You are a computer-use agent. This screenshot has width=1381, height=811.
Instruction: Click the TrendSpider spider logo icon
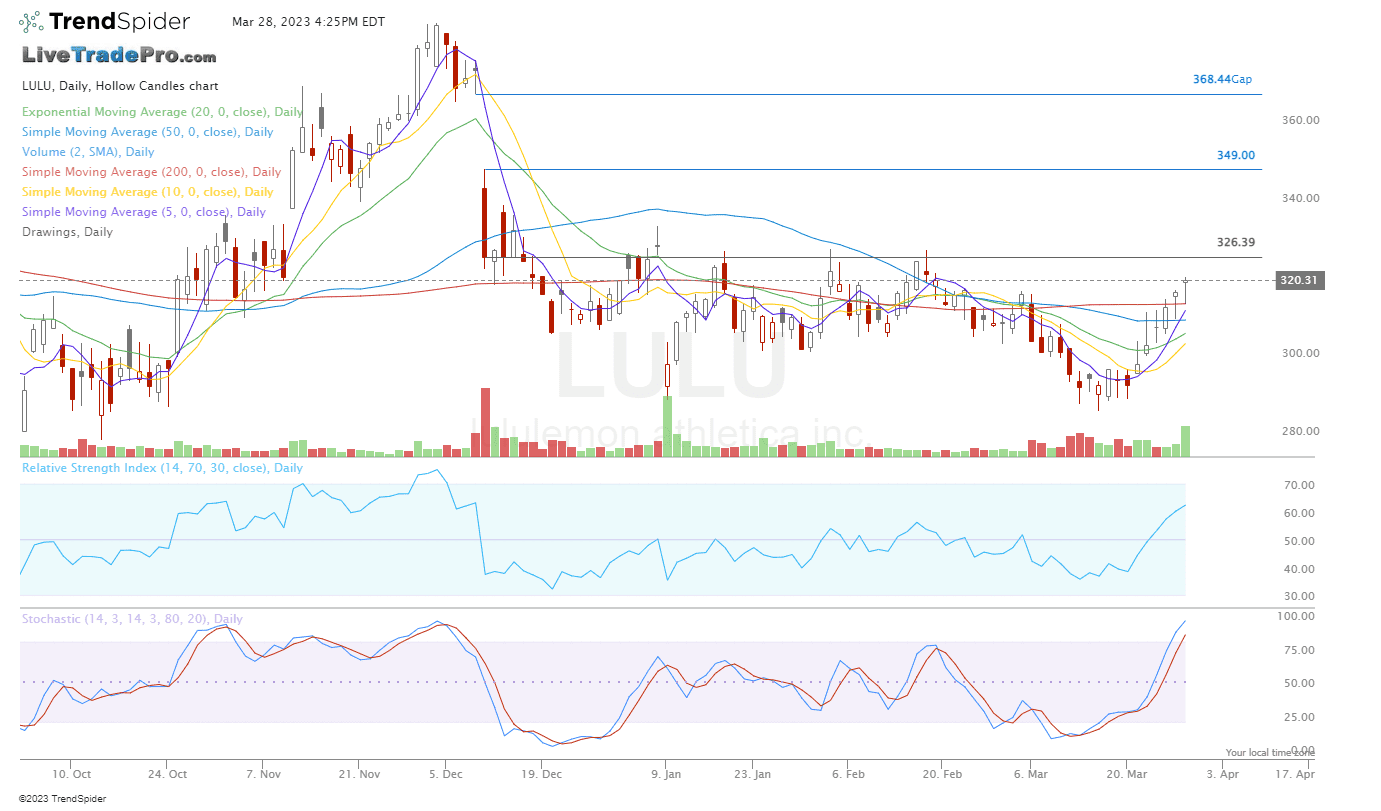pyautogui.click(x=31, y=20)
